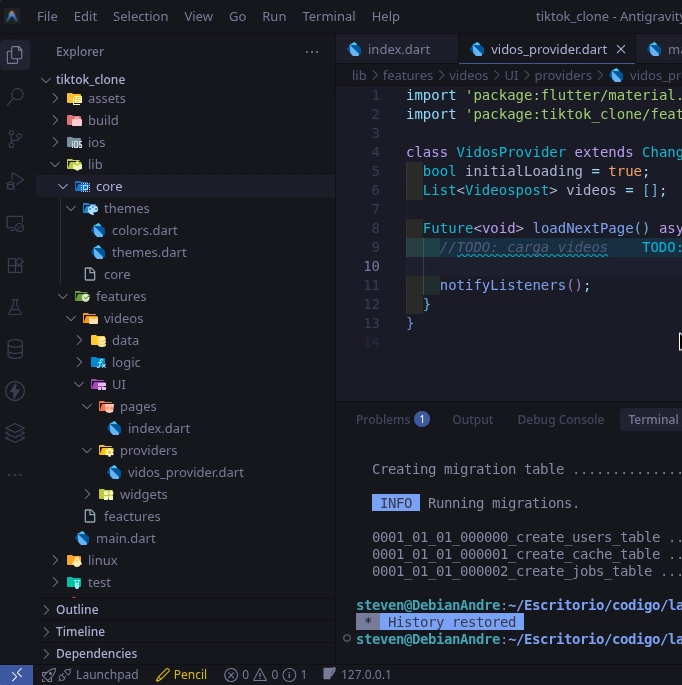Open the Testing flask icon
The width and height of the screenshot is (682, 685).
15,307
